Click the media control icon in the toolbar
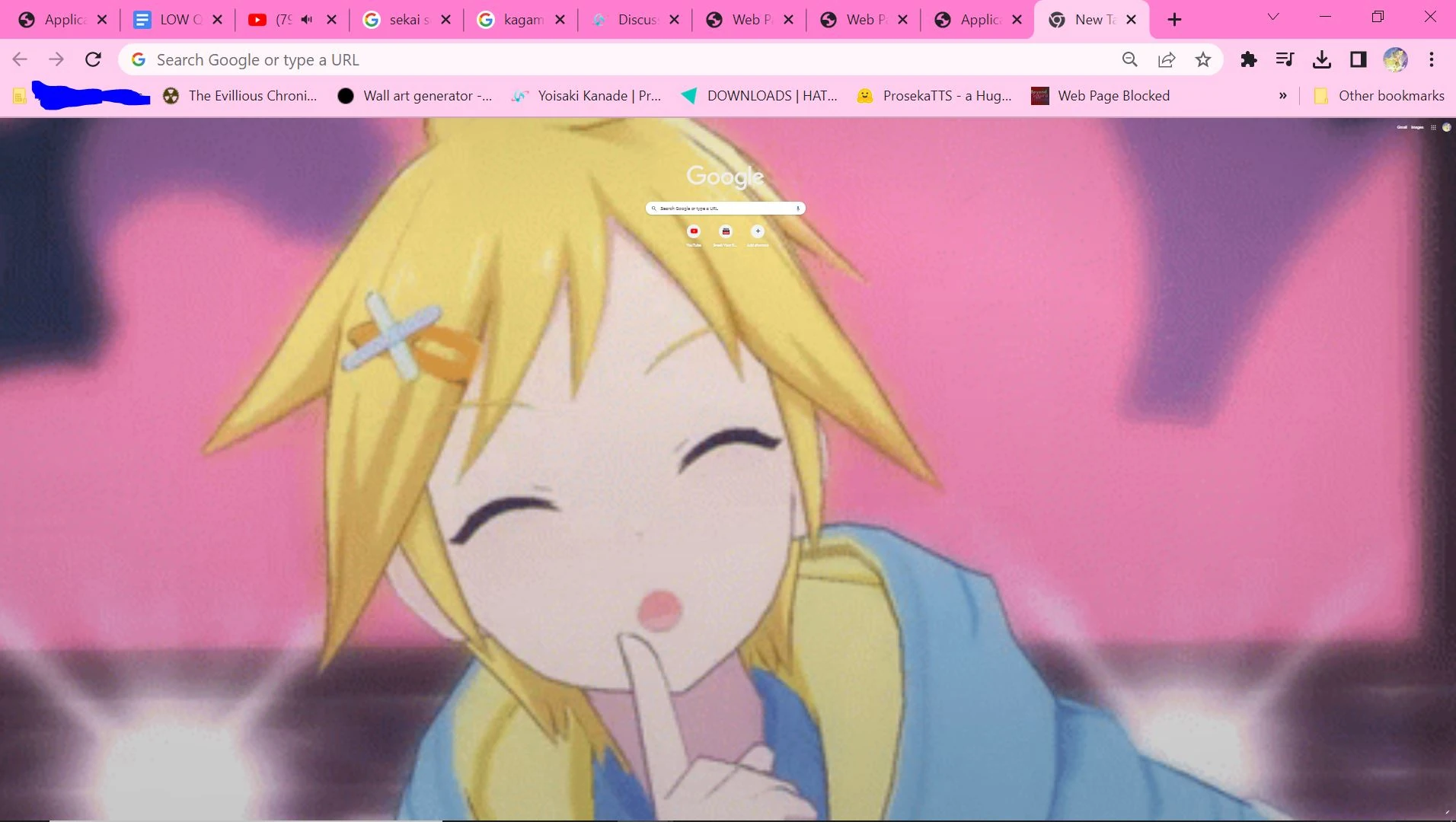The height and width of the screenshot is (822, 1456). (x=1285, y=59)
